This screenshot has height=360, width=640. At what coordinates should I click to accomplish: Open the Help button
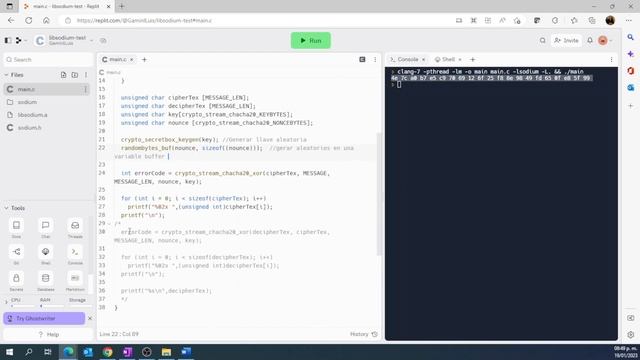pyautogui.click(x=49, y=334)
